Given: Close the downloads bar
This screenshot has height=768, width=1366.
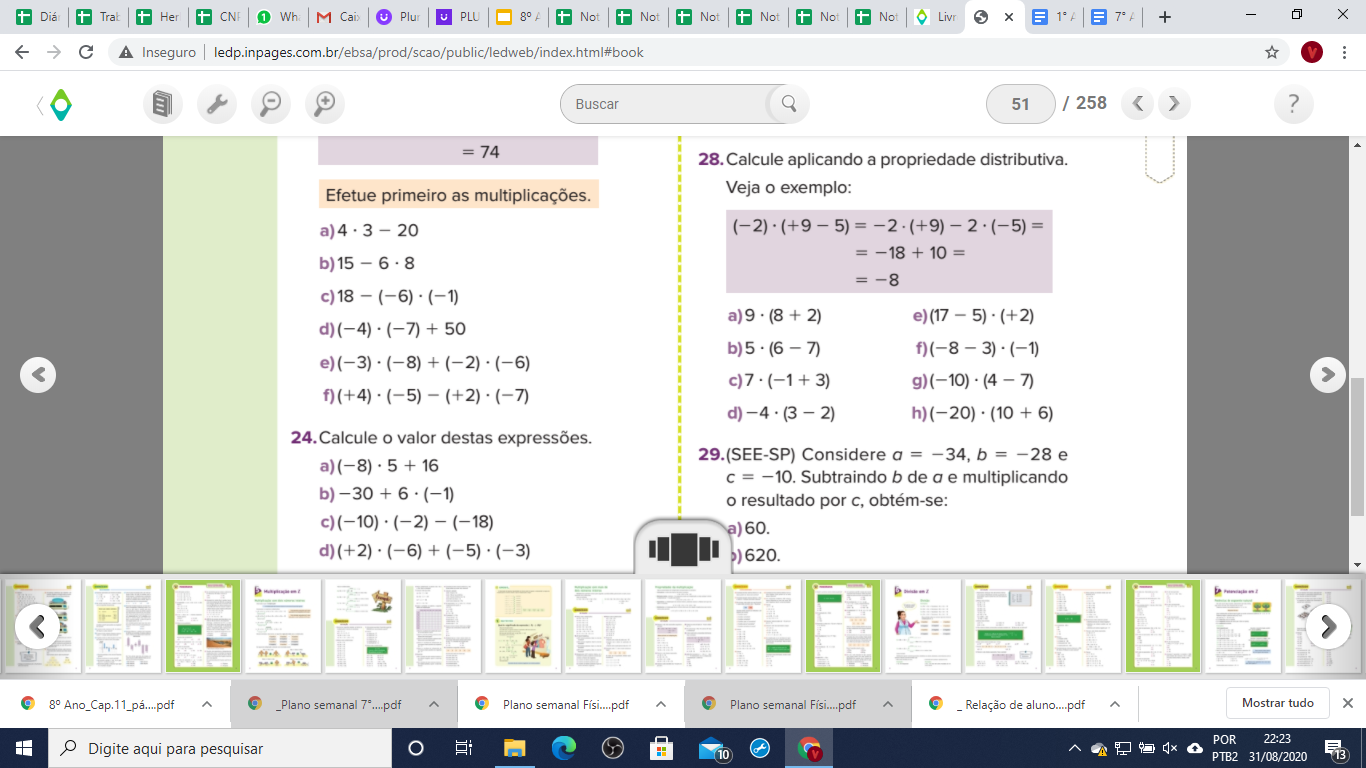Looking at the screenshot, I should 1347,703.
